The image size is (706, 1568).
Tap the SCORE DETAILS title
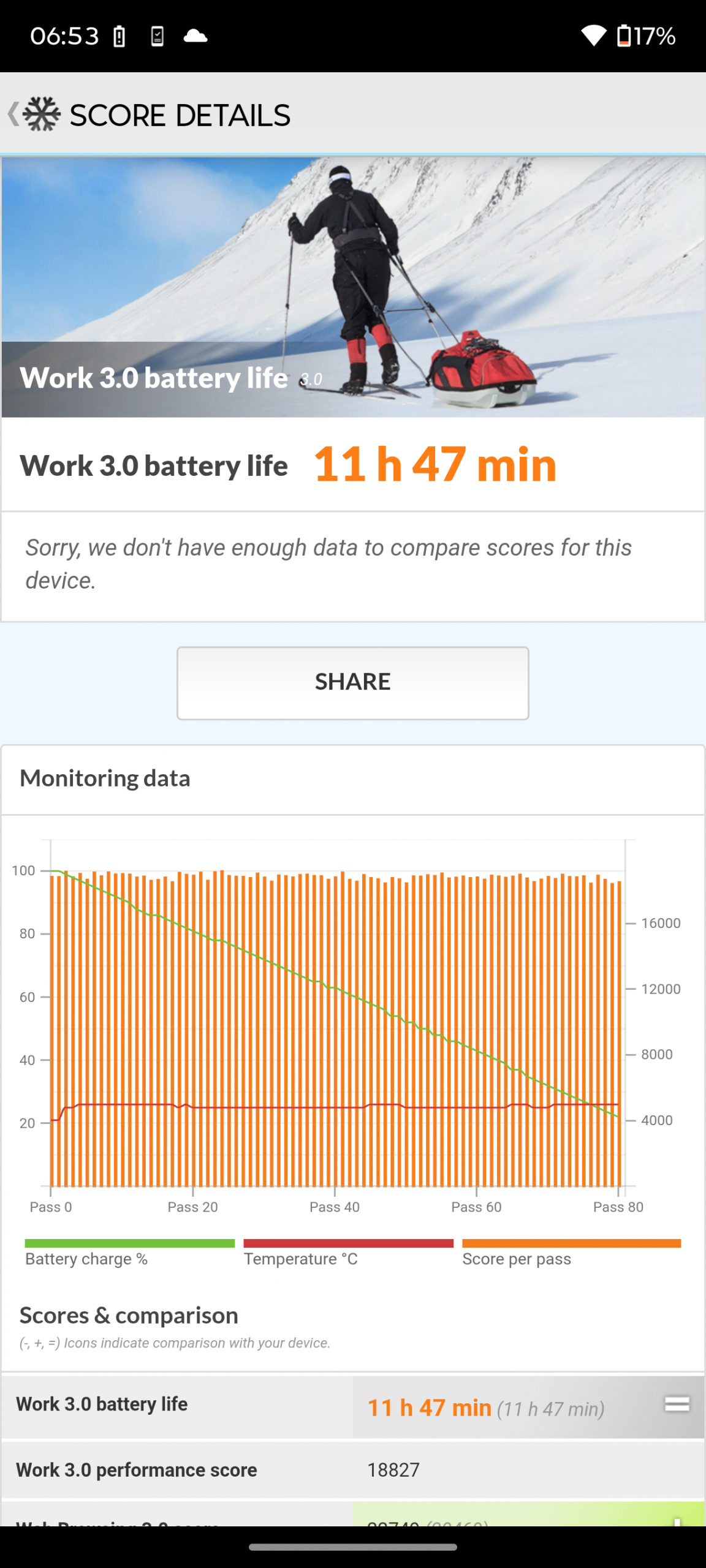coord(180,115)
